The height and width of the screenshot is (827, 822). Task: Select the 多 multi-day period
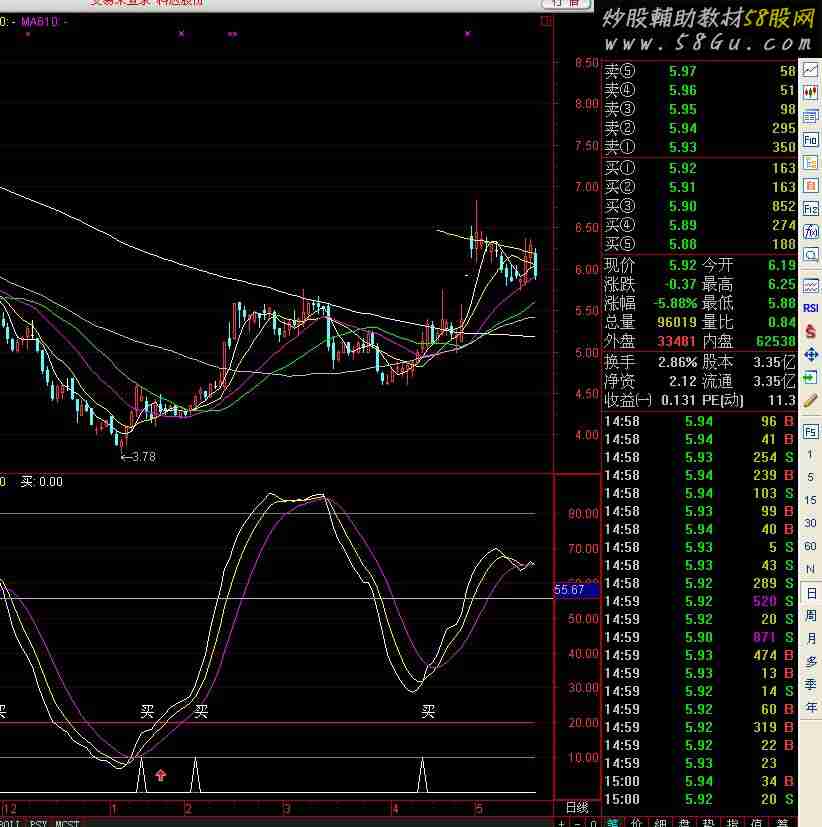[811, 662]
